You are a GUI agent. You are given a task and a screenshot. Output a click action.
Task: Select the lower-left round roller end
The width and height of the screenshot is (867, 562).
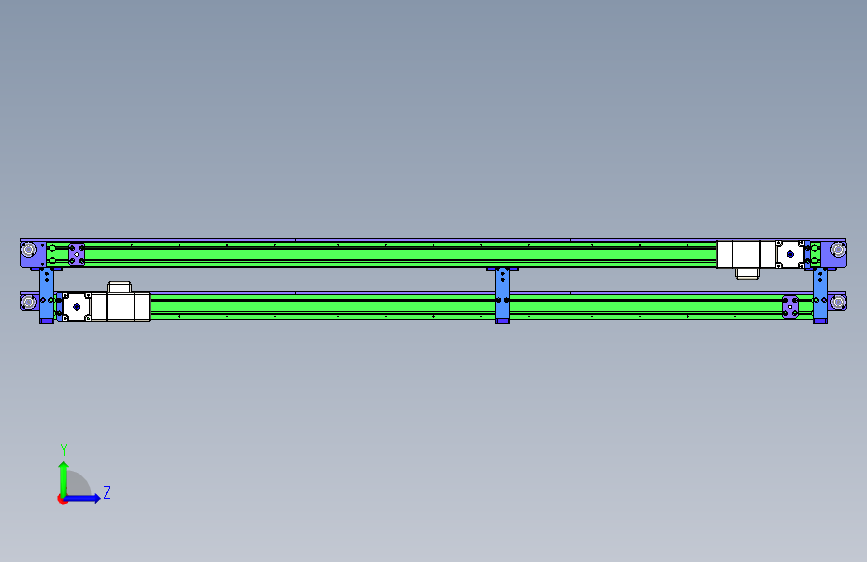click(29, 302)
